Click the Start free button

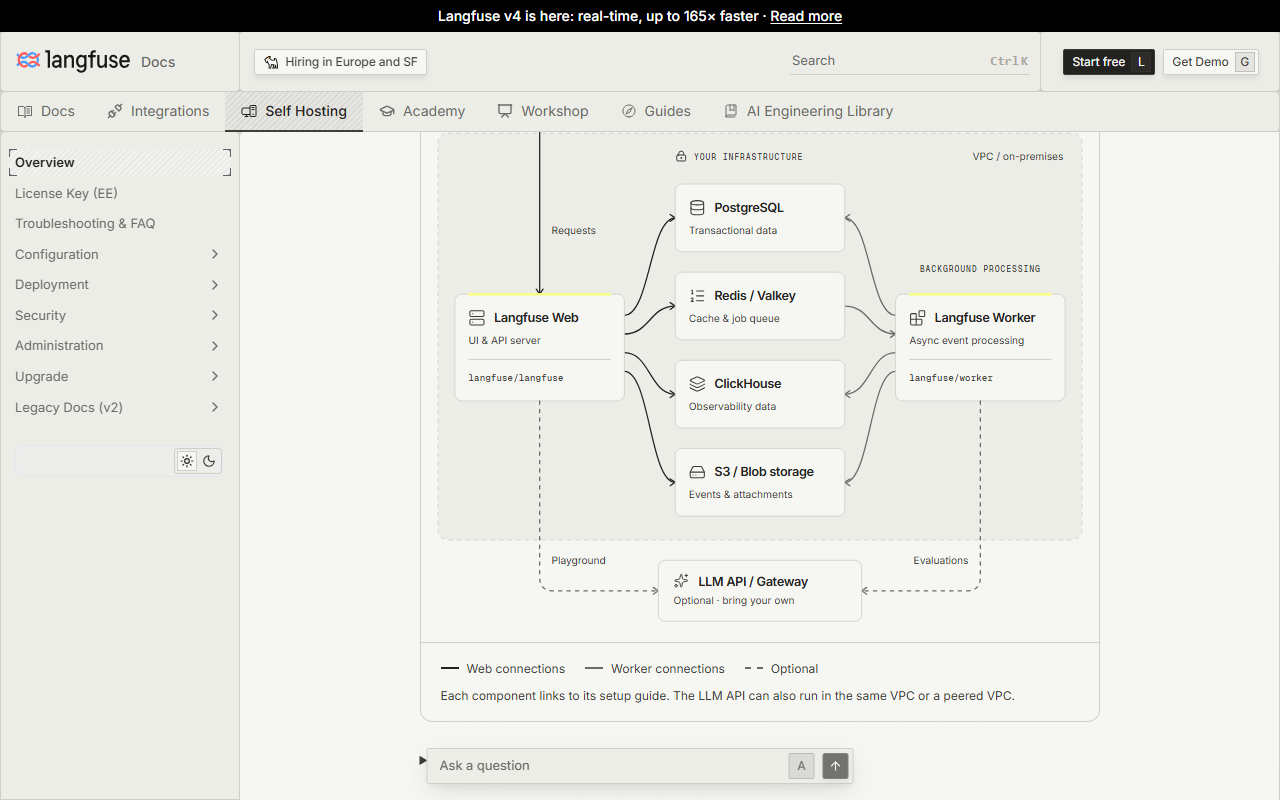tap(1109, 62)
